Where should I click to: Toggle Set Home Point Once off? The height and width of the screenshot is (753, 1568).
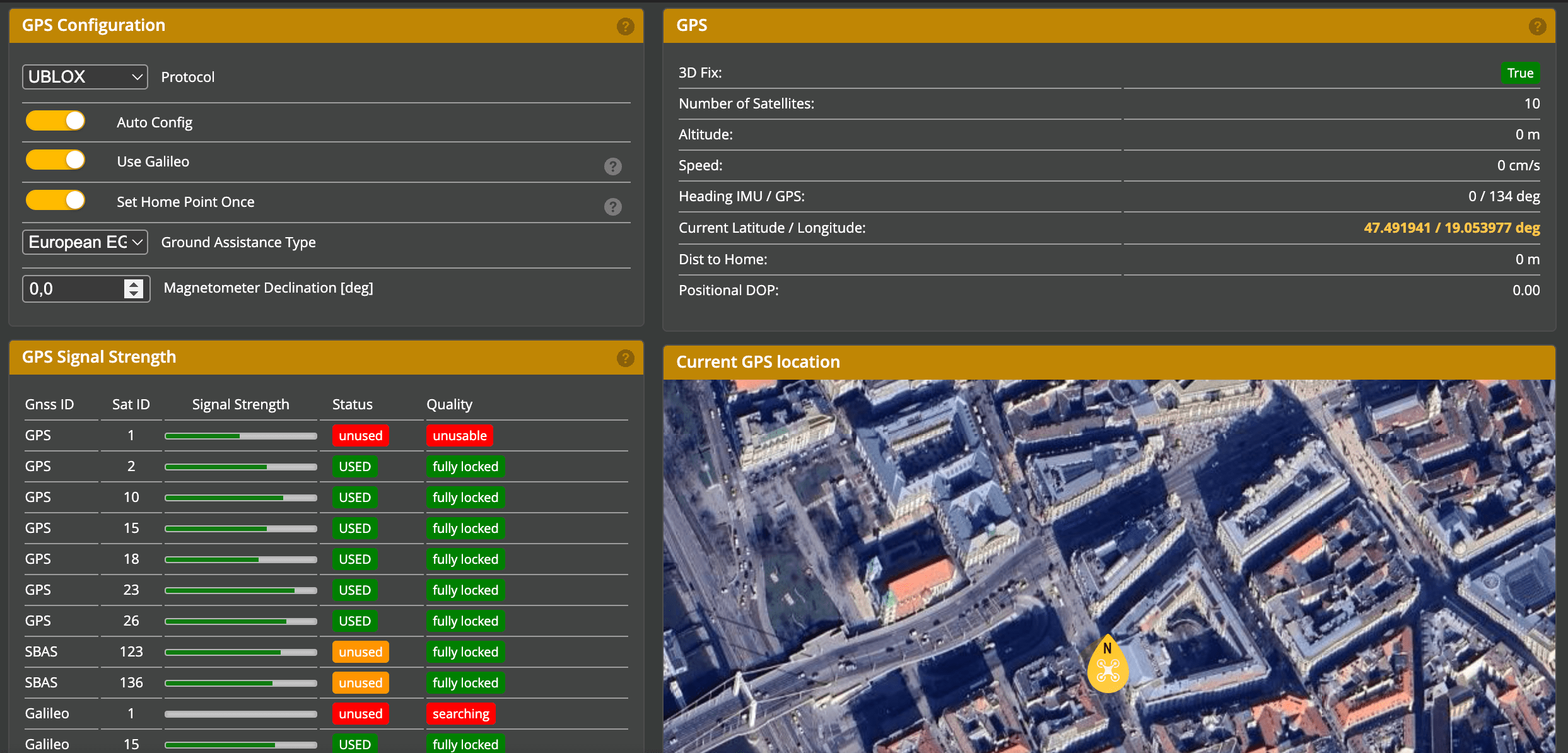[x=56, y=201]
